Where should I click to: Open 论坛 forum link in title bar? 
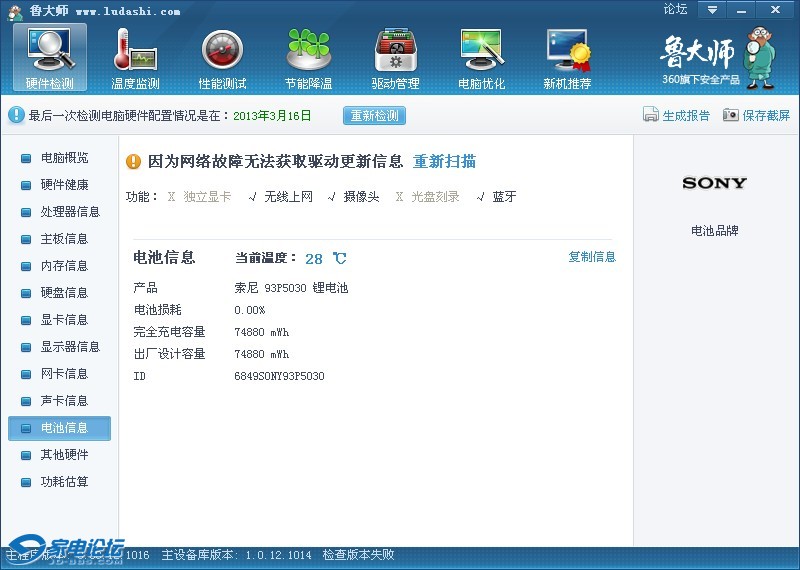pos(675,10)
